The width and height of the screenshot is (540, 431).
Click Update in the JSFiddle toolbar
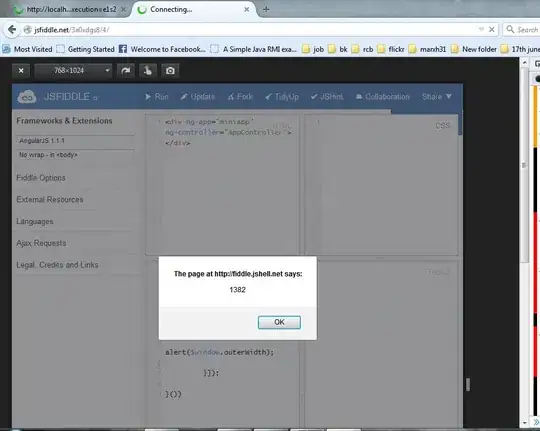198,97
